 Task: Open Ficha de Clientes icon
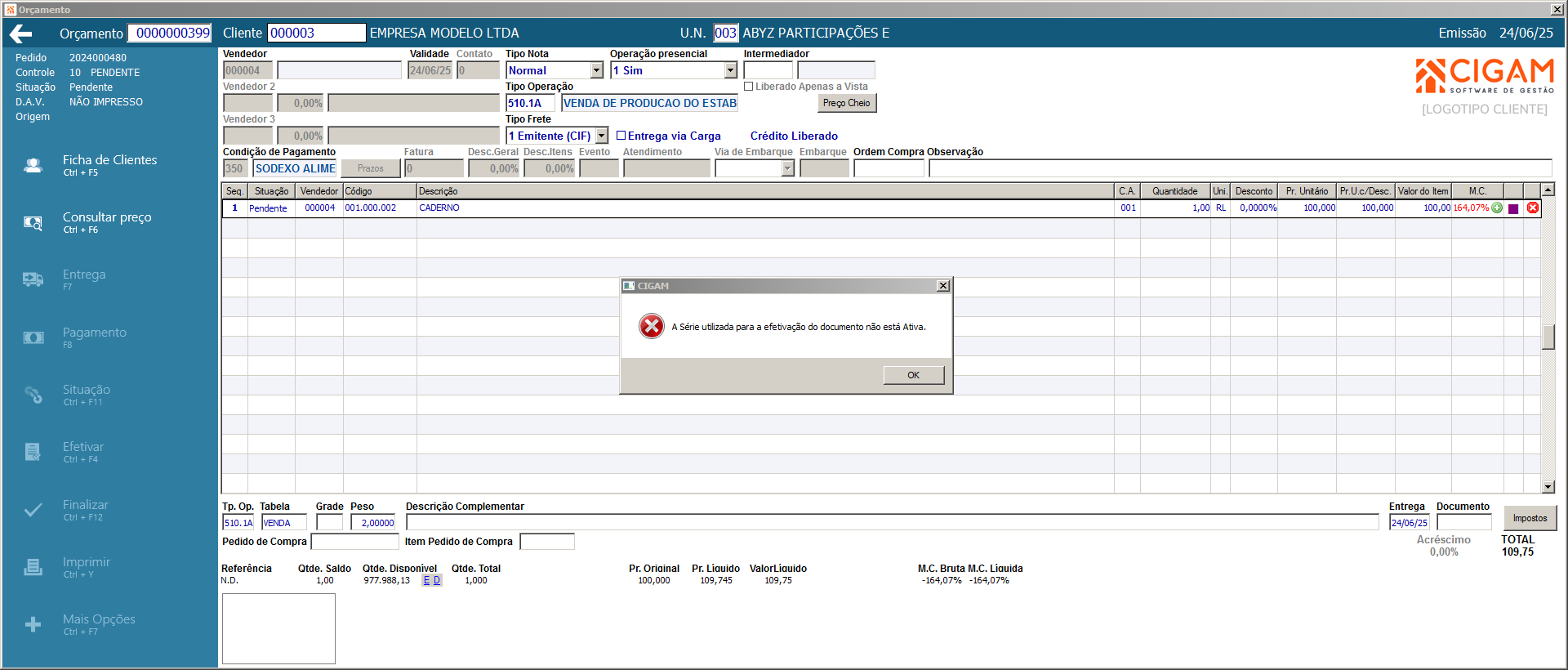point(33,166)
